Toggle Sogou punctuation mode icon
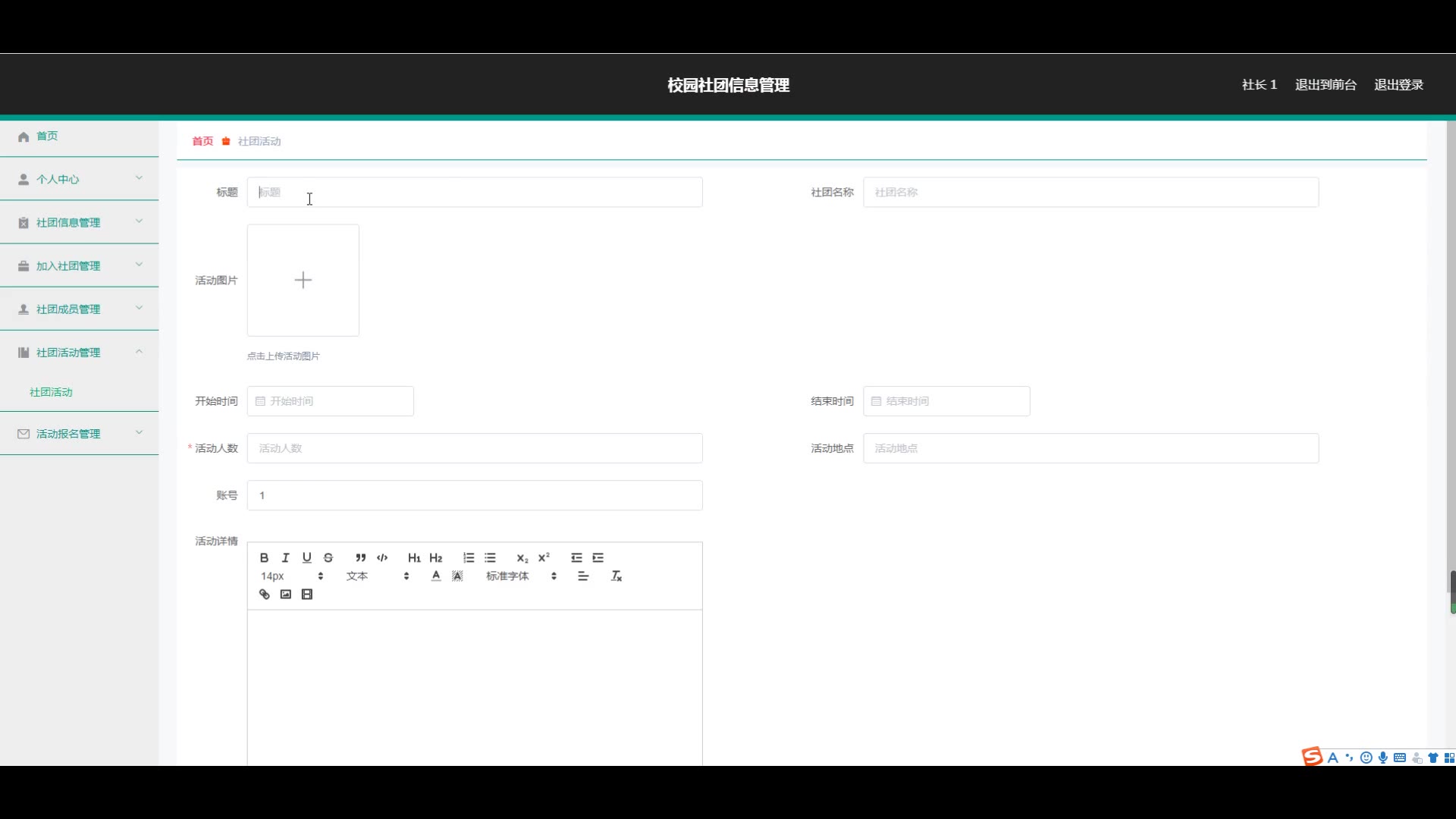The image size is (1456, 819). (1349, 758)
